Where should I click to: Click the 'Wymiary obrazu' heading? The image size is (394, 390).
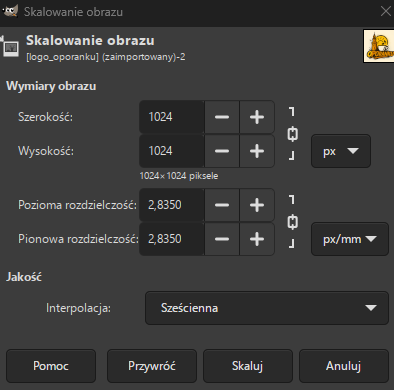pyautogui.click(x=51, y=86)
